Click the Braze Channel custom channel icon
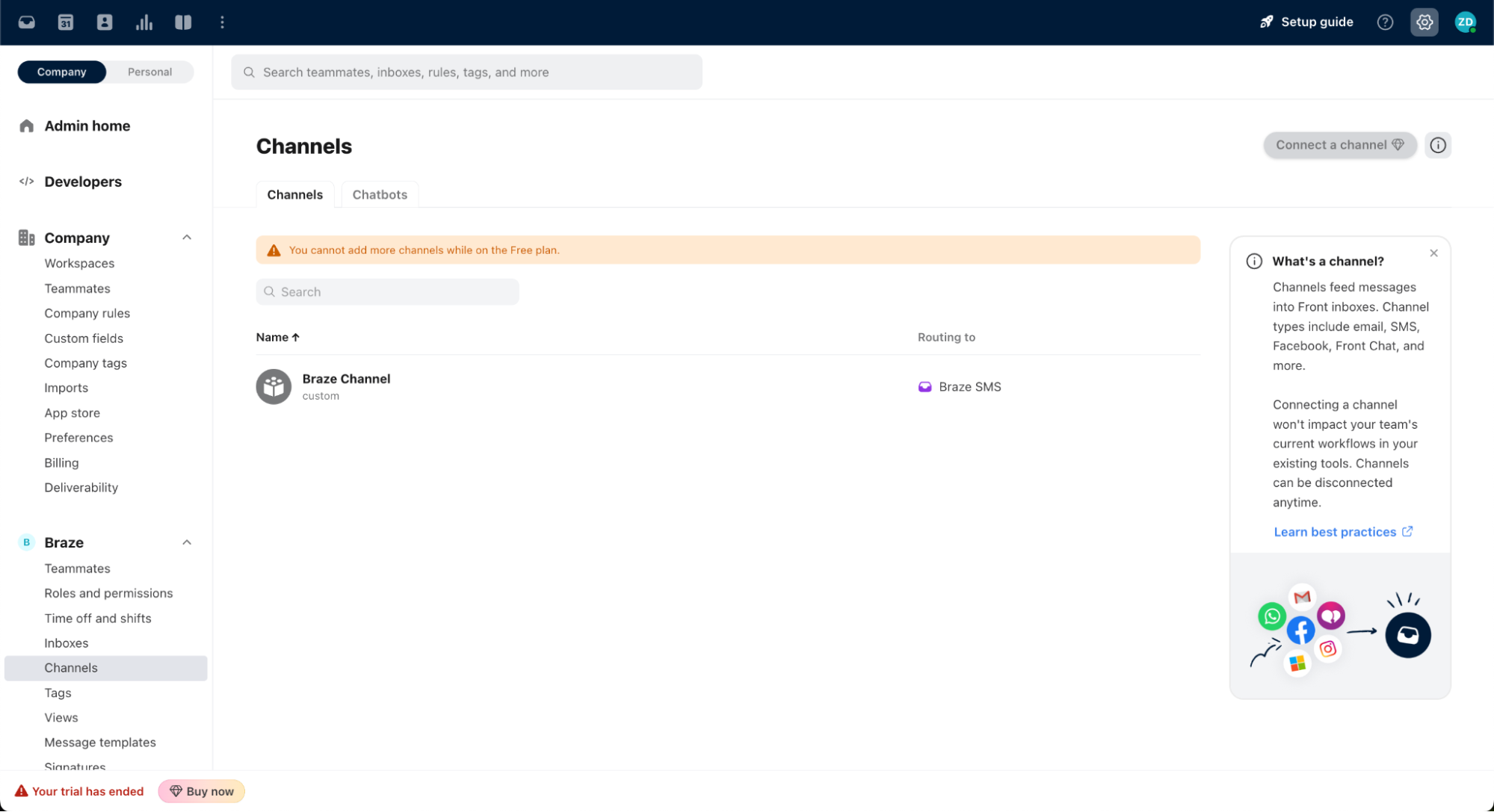This screenshot has width=1494, height=812. coord(274,385)
